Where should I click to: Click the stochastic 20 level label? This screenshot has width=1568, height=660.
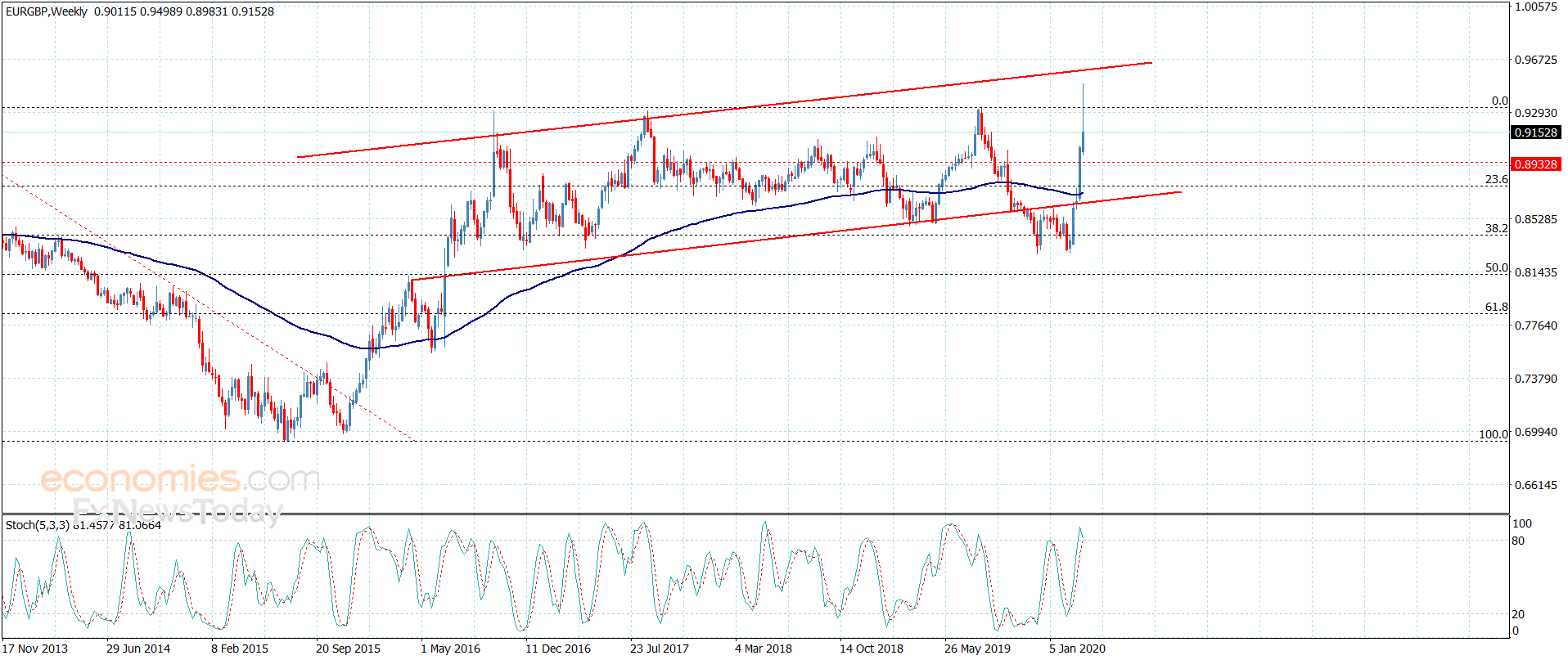point(1518,614)
